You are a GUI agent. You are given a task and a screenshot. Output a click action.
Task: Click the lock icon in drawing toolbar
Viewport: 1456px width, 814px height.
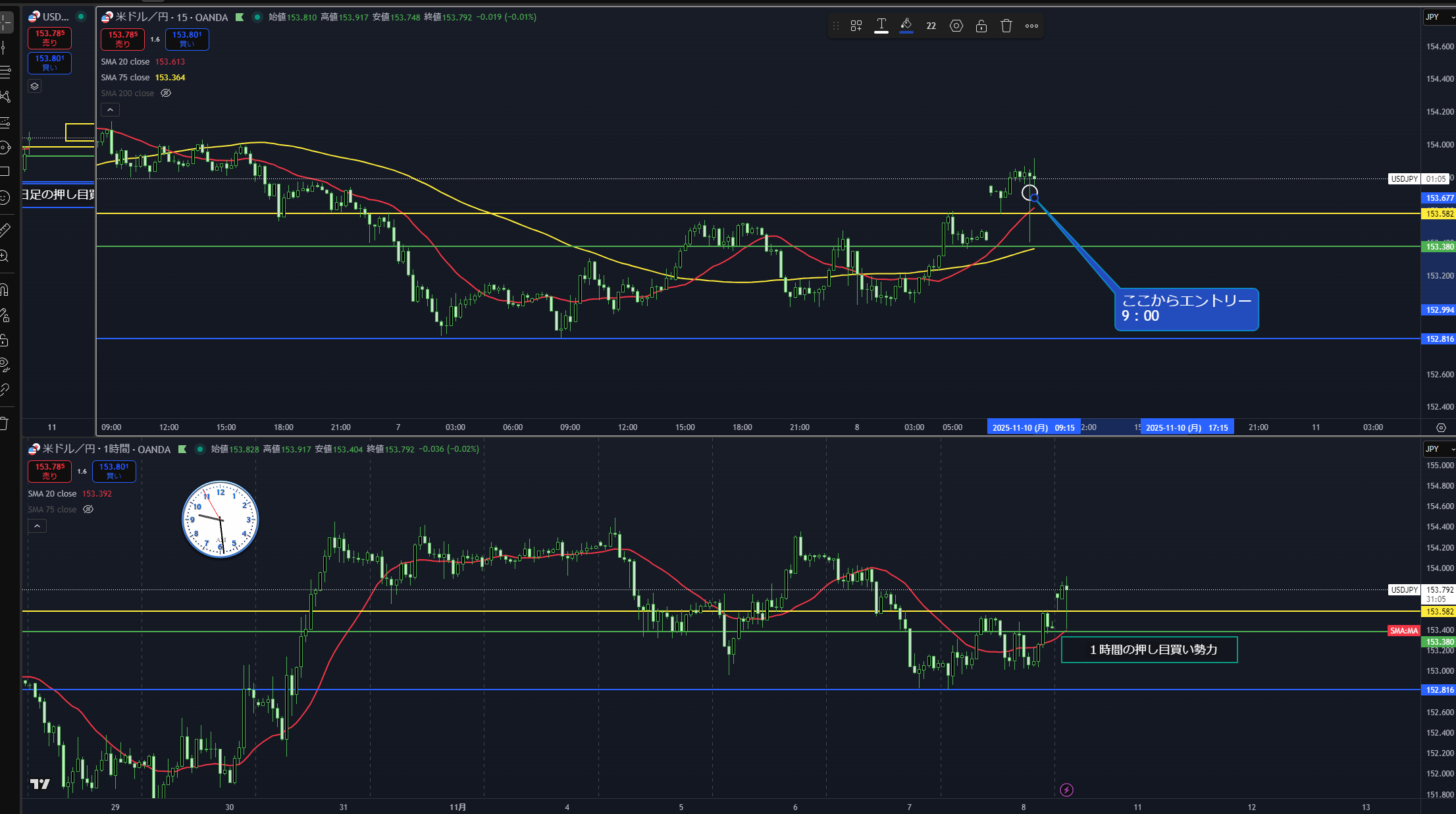[981, 26]
